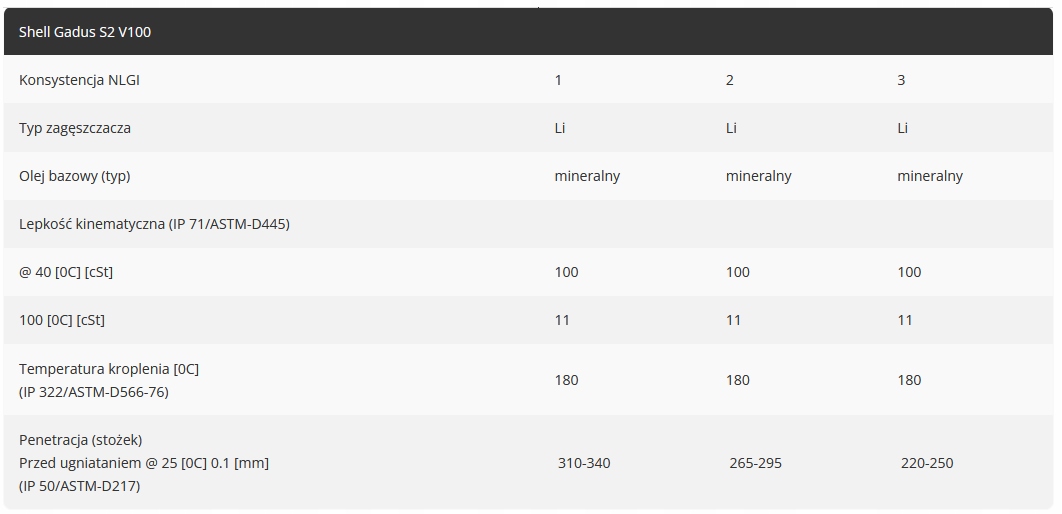Click the "100 [0C] [cSt]" row label

[x=62, y=320]
